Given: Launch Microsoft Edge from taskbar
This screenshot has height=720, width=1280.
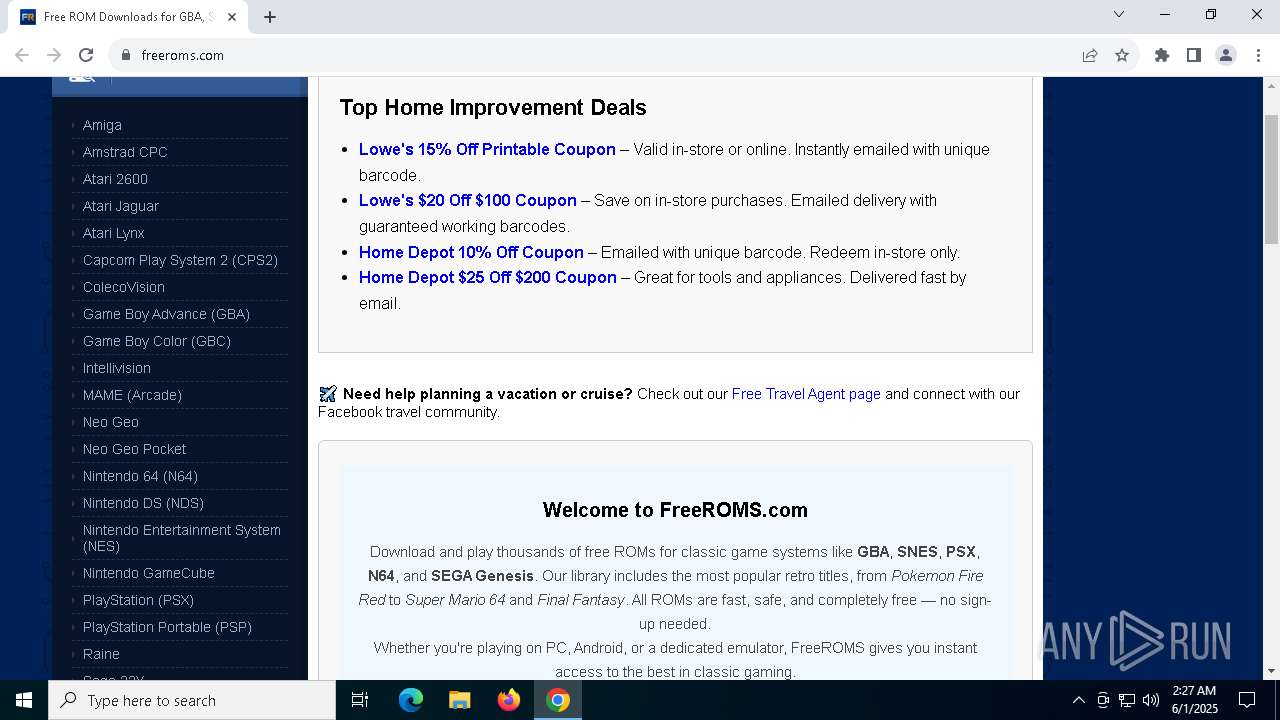Looking at the screenshot, I should [411, 700].
